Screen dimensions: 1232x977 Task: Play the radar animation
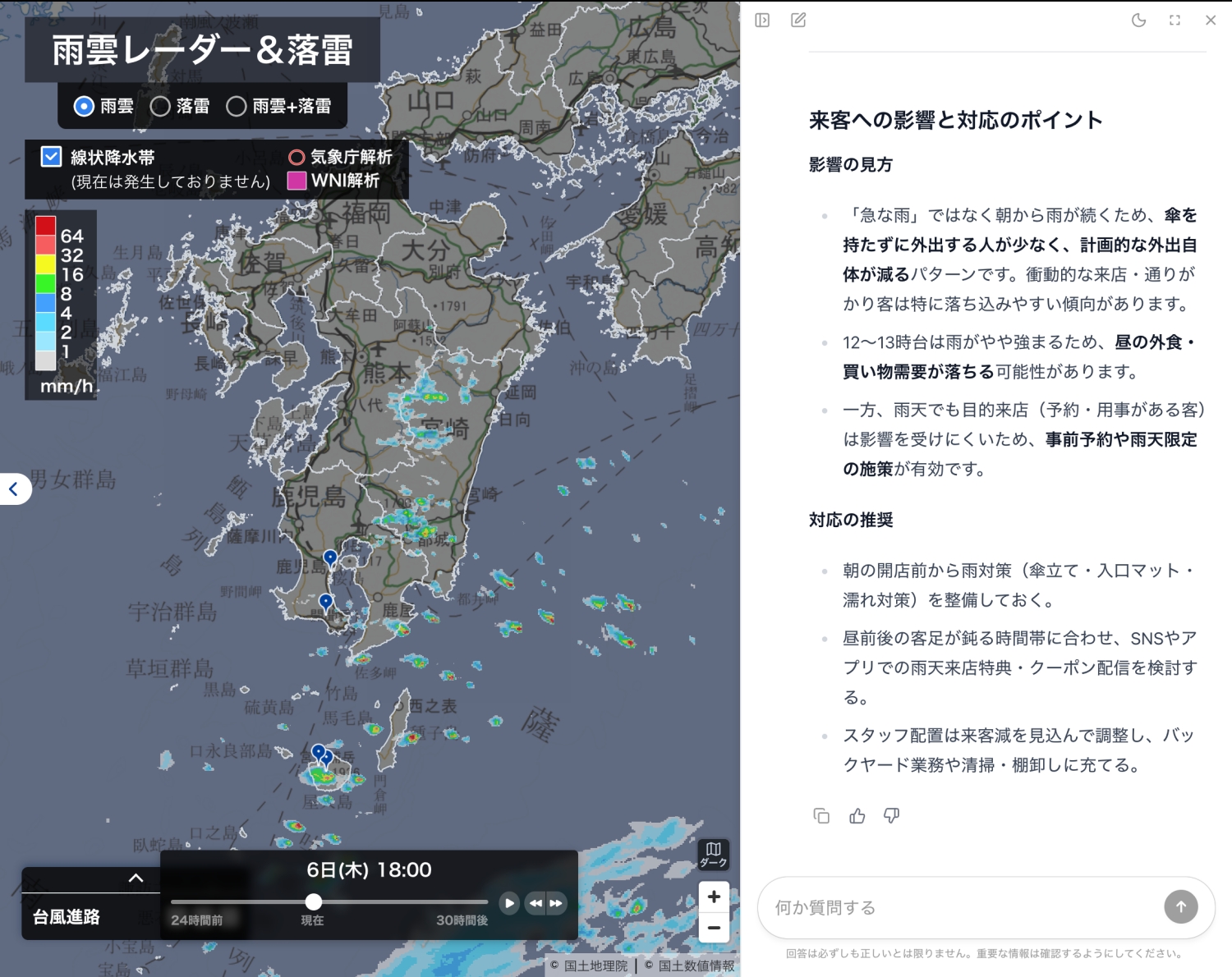(509, 903)
